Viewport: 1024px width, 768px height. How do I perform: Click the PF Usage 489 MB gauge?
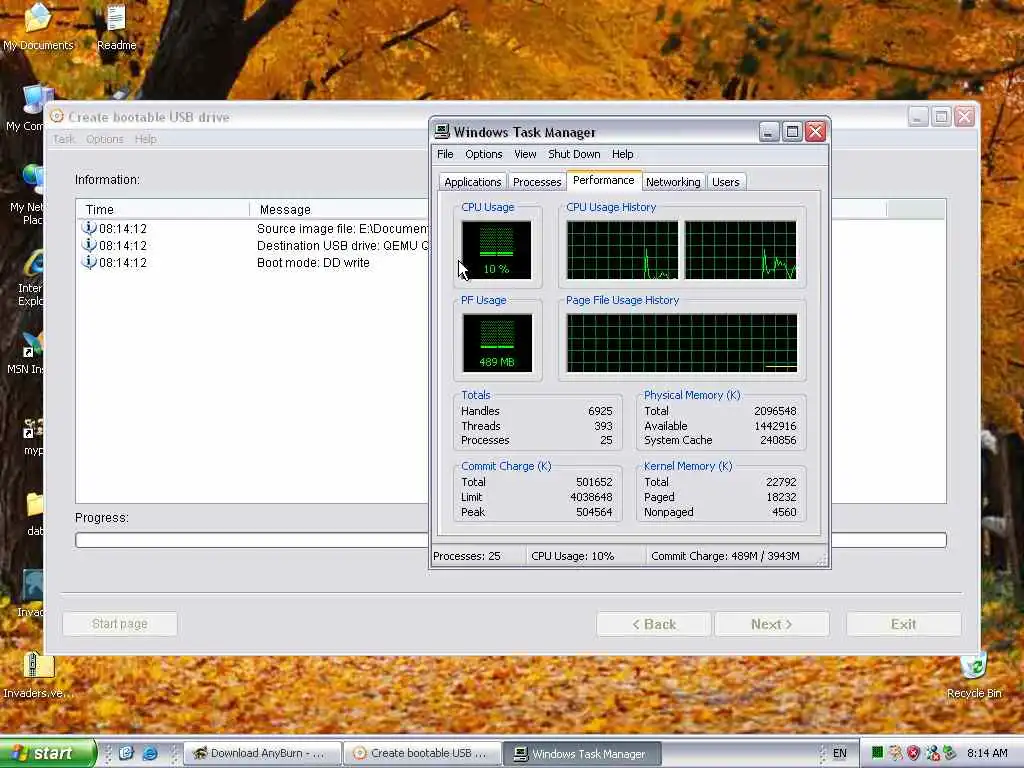[x=497, y=343]
